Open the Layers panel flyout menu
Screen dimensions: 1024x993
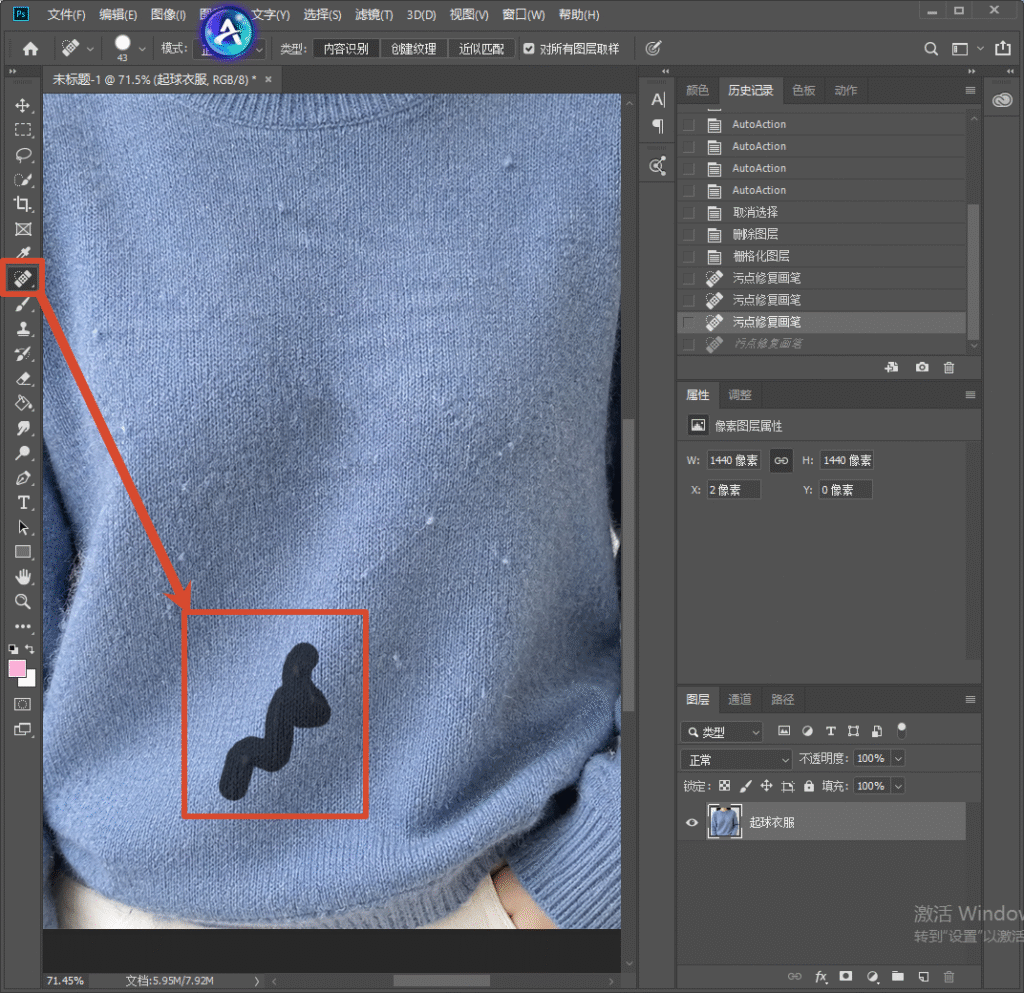(x=970, y=700)
